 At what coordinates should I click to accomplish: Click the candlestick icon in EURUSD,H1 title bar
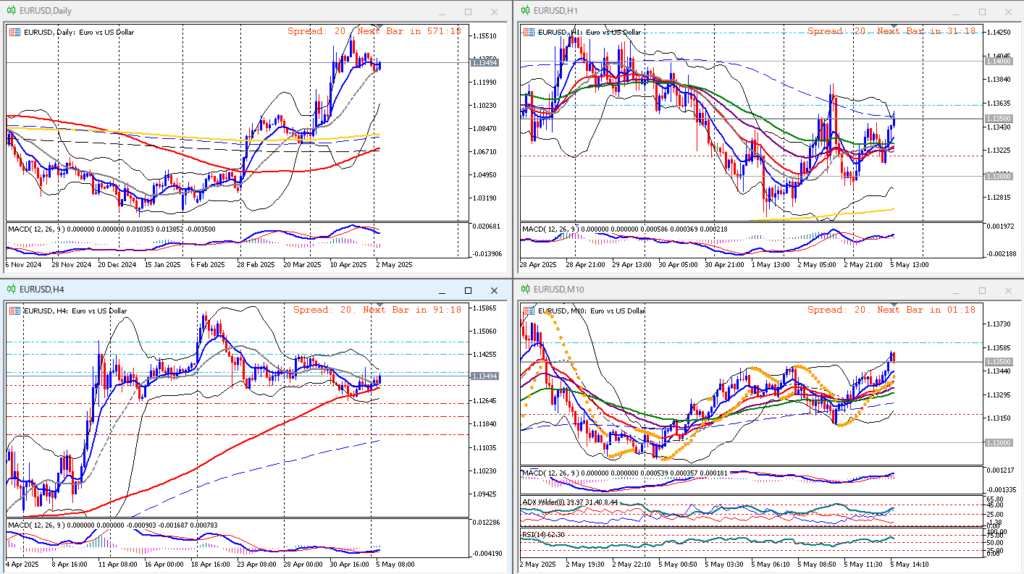tap(525, 10)
